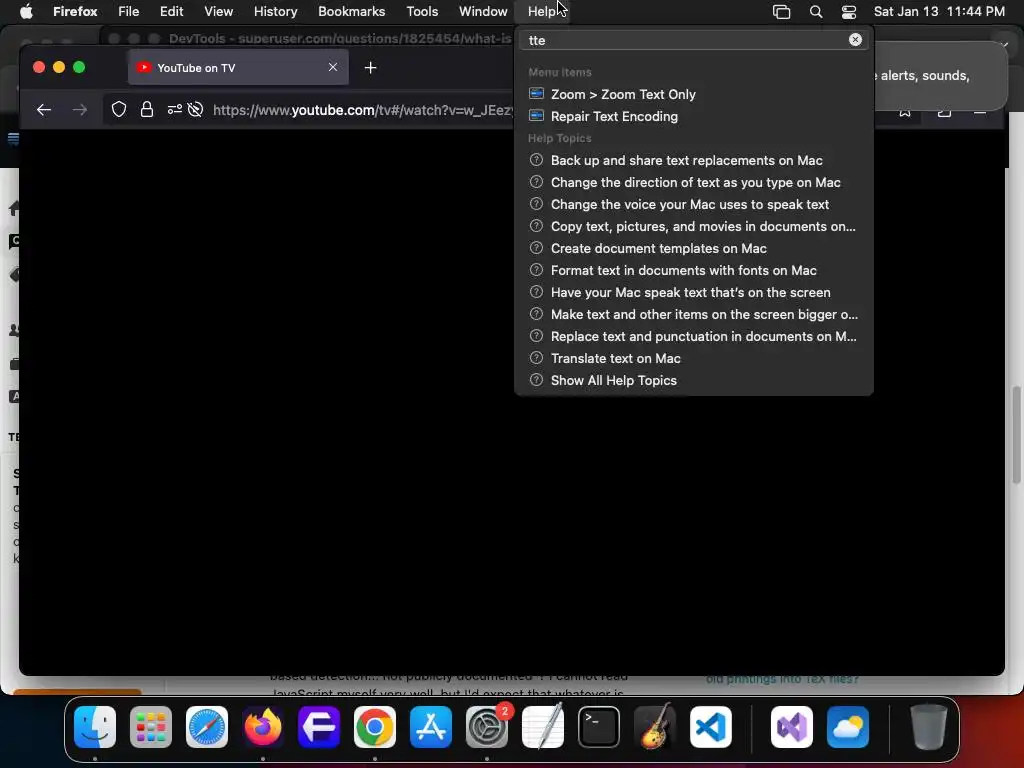Open the File menu
Viewport: 1024px width, 768px height.
129,11
